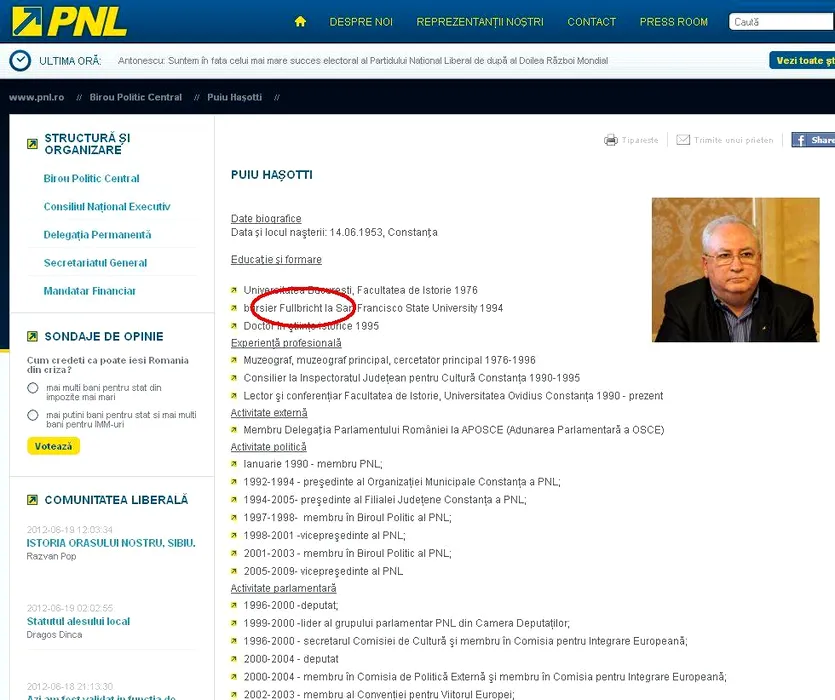Click arrow icon beside Sondaje de Opinie

[33, 337]
